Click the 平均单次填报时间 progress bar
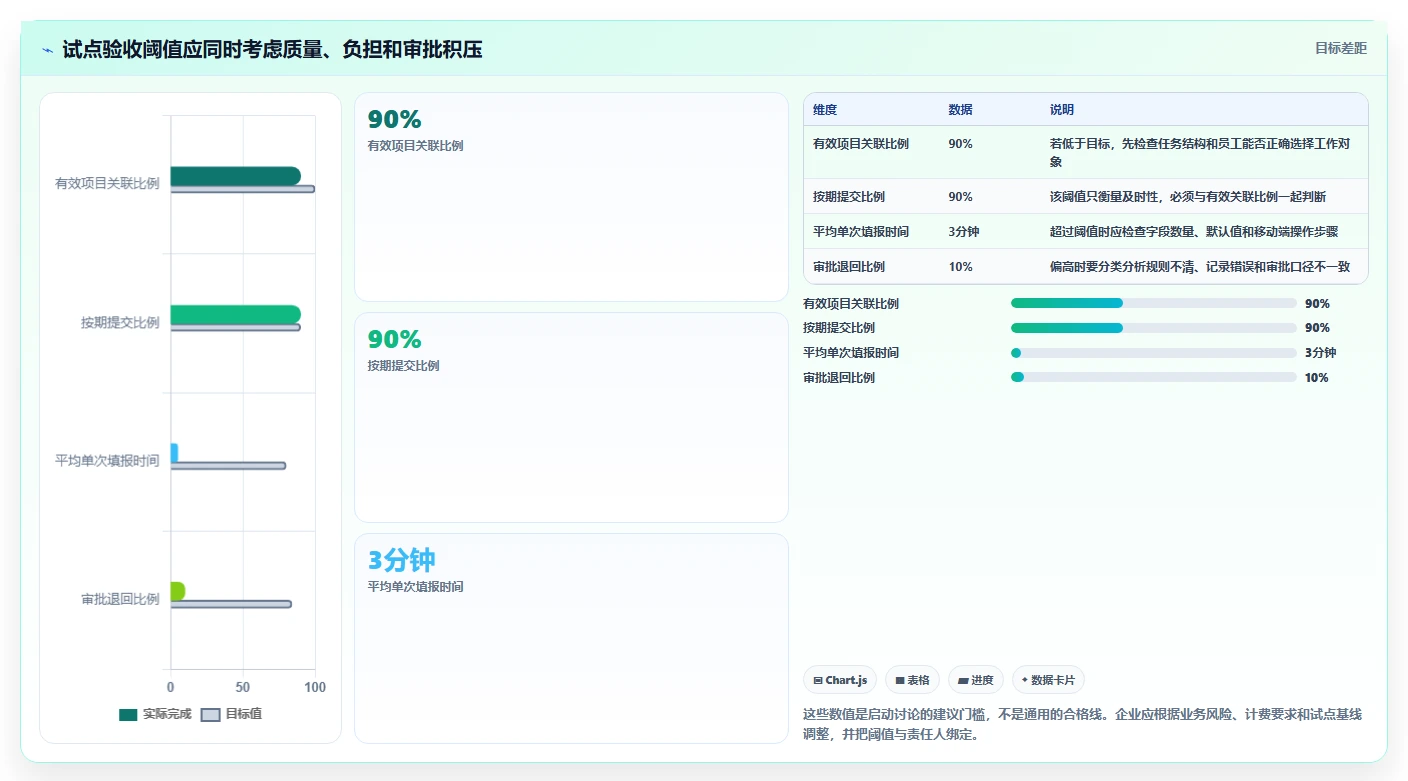 click(1154, 352)
